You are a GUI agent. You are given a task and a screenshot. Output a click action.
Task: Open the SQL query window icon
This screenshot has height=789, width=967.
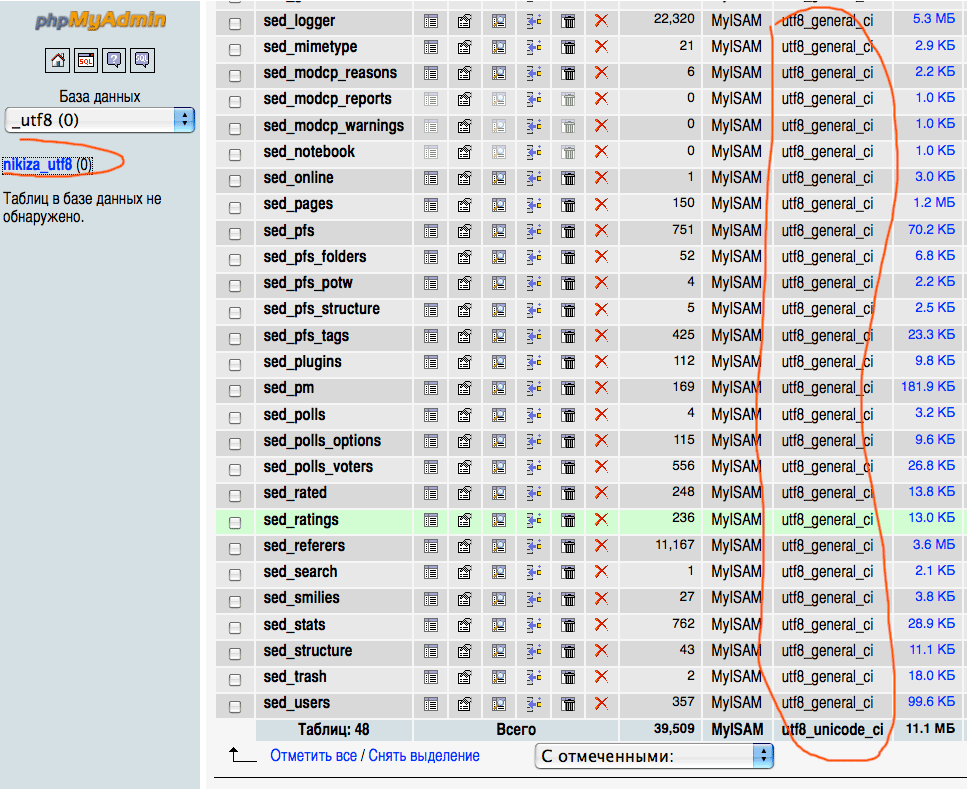[86, 60]
